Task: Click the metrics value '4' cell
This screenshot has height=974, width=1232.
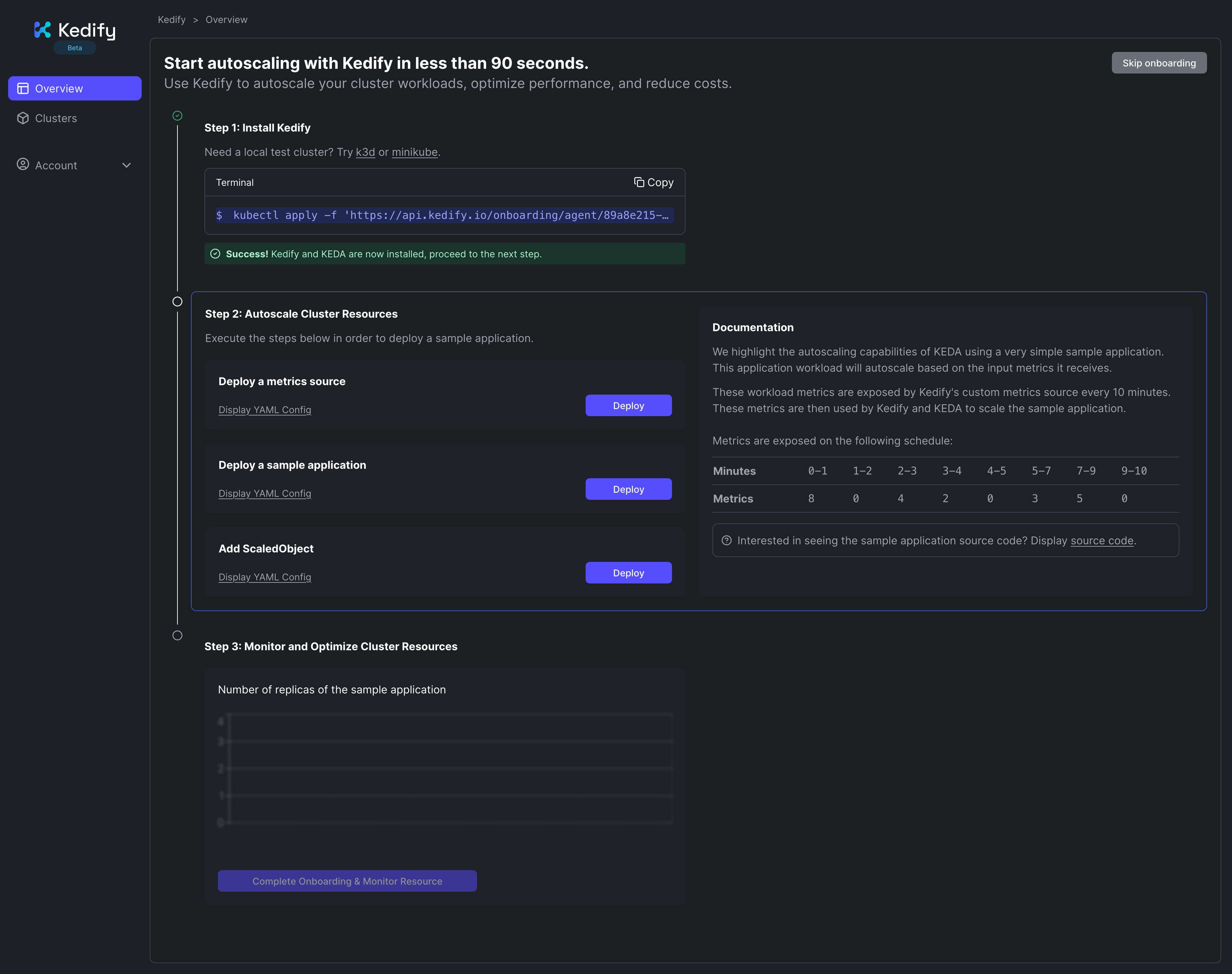Action: [901, 498]
